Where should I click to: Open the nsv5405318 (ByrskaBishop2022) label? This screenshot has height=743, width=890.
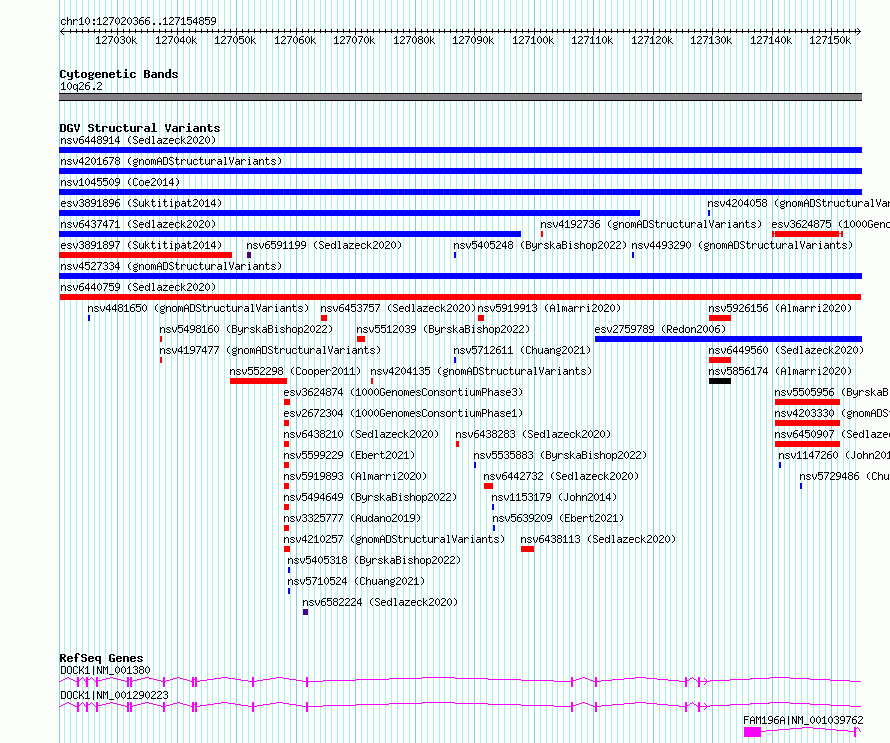tap(374, 560)
